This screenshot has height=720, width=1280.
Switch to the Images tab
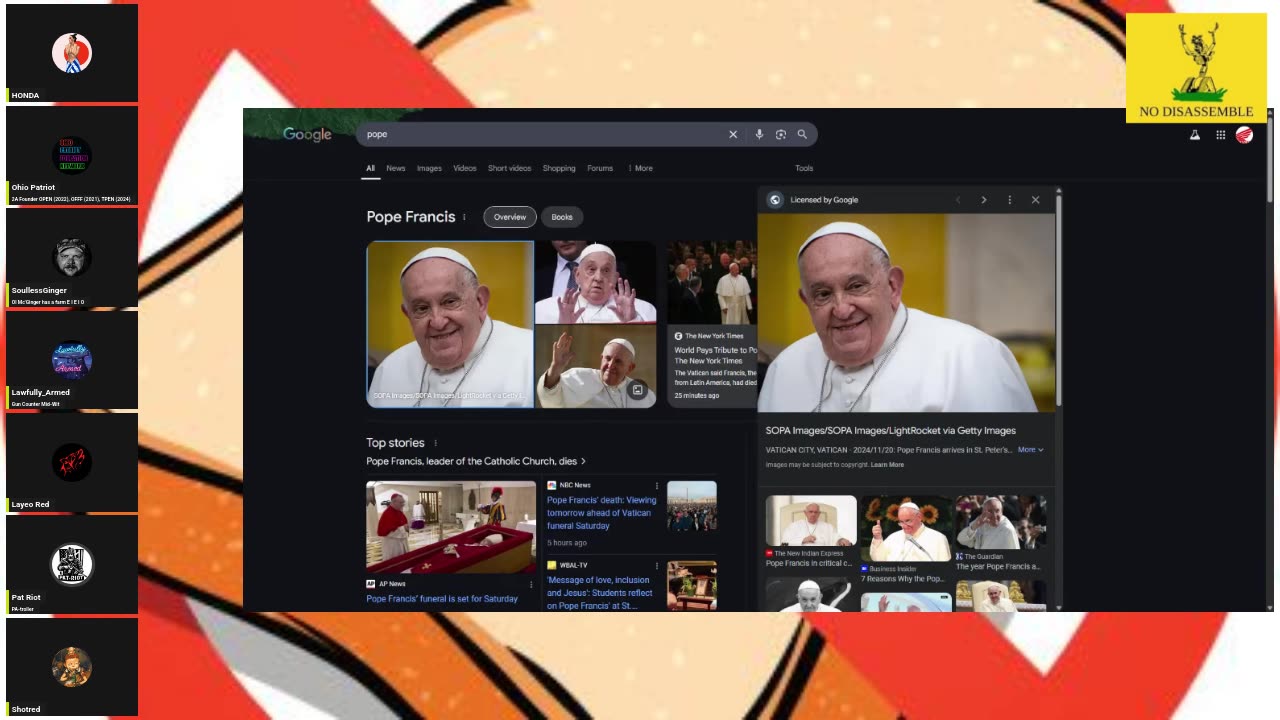click(x=429, y=168)
